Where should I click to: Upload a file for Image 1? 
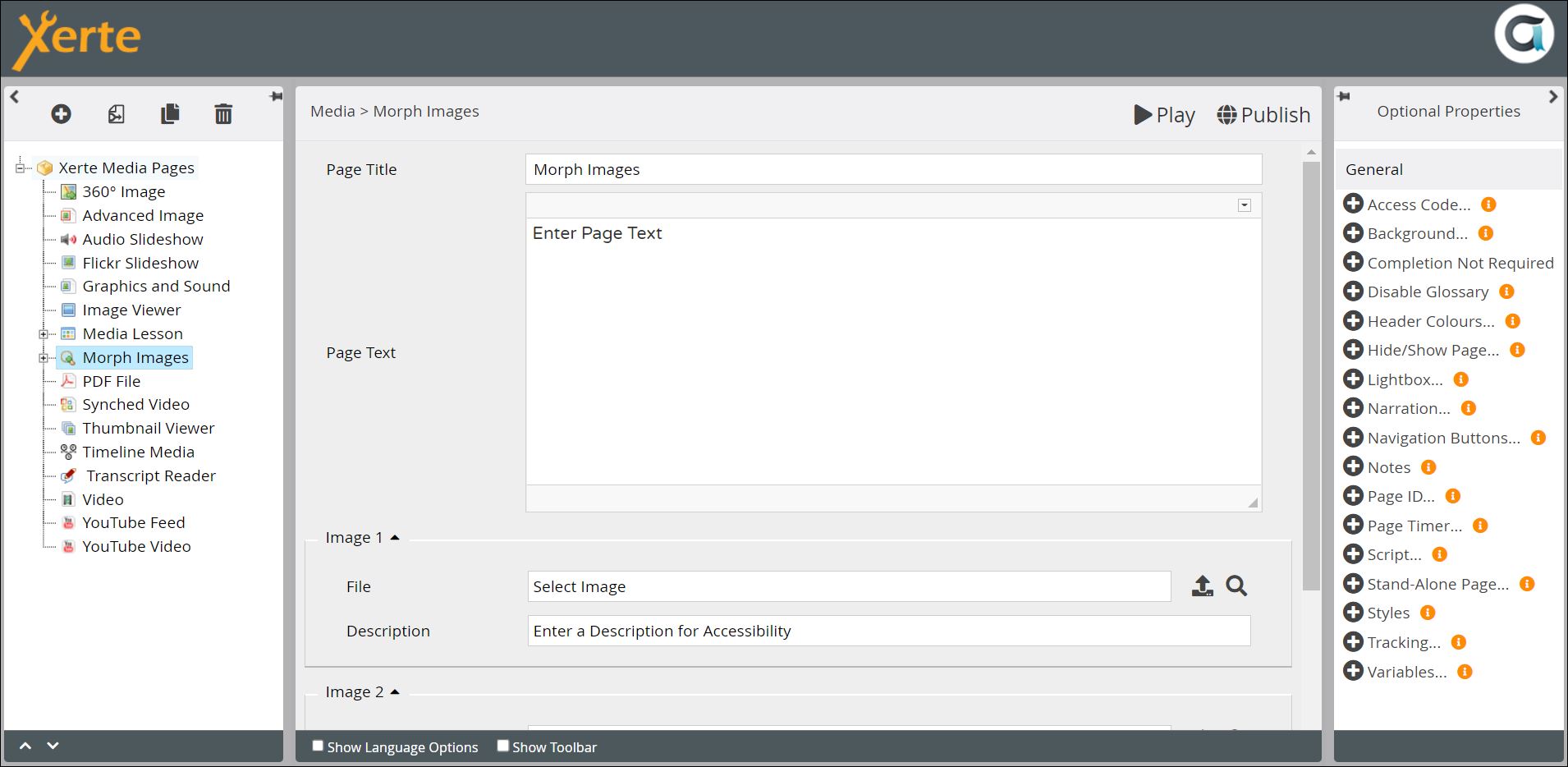[x=1202, y=586]
